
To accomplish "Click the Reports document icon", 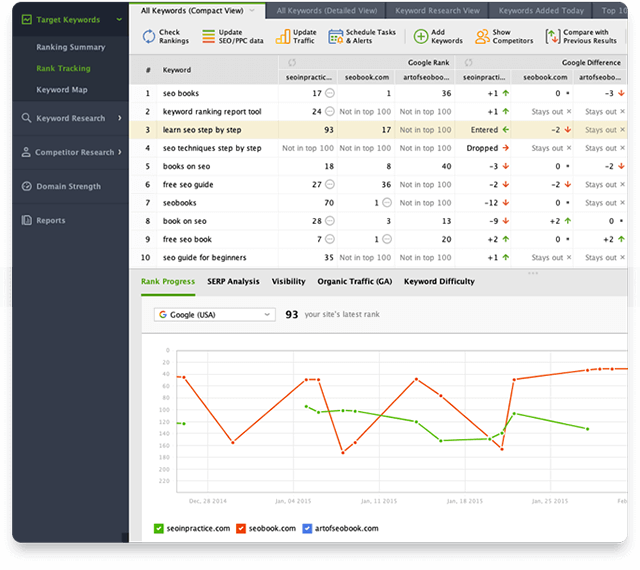I will click(x=27, y=220).
